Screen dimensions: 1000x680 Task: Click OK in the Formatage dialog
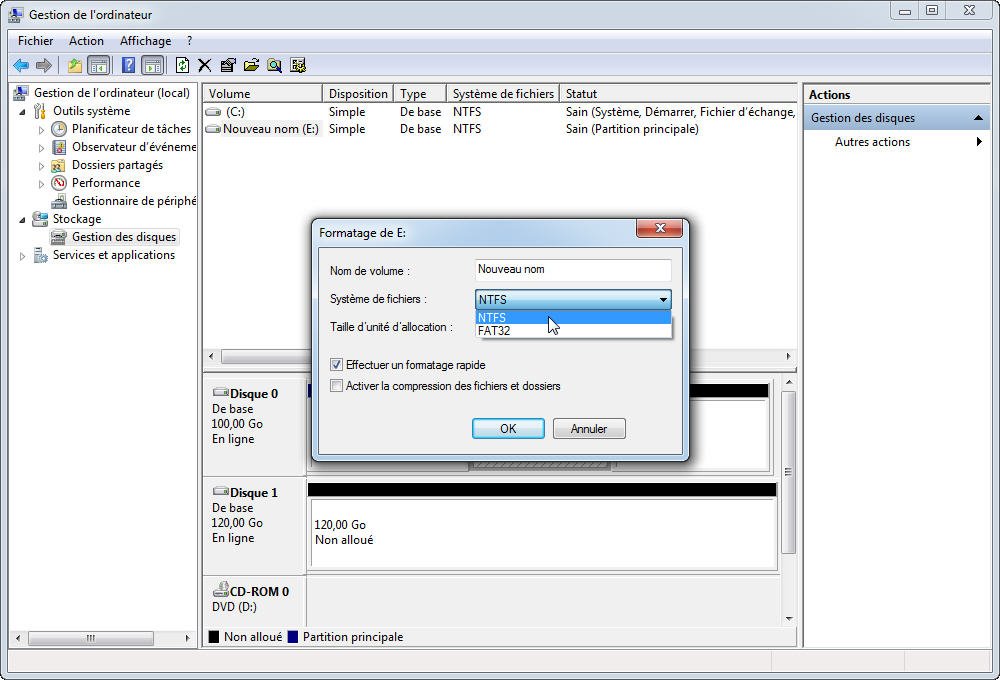(508, 429)
